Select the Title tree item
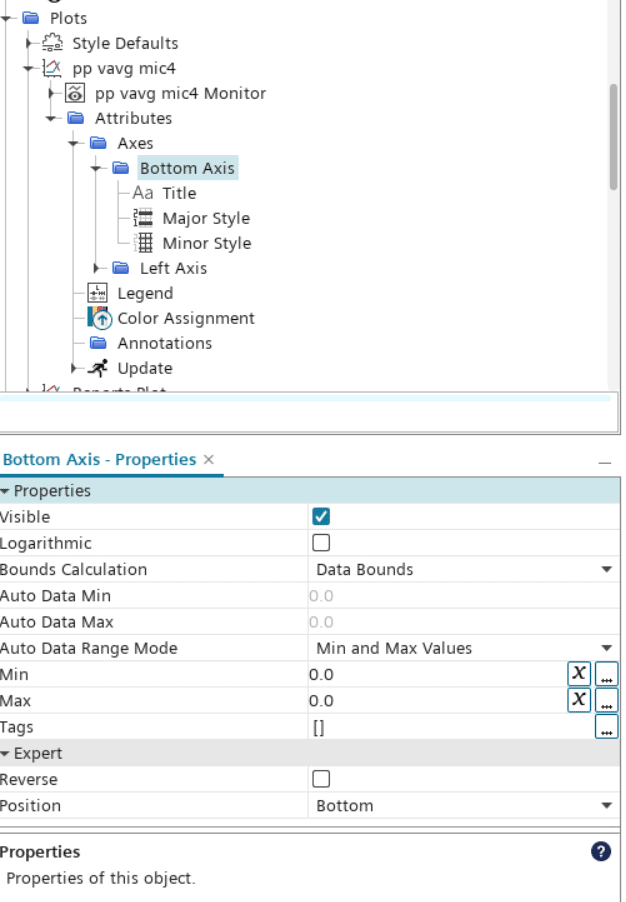The width and height of the screenshot is (626, 902). pos(179,193)
